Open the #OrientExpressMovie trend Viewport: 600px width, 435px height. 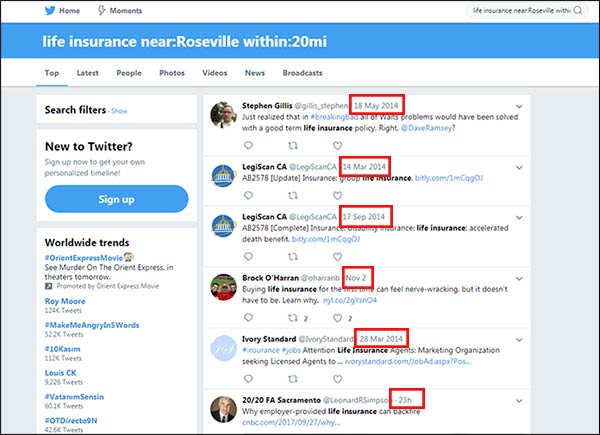click(x=84, y=257)
